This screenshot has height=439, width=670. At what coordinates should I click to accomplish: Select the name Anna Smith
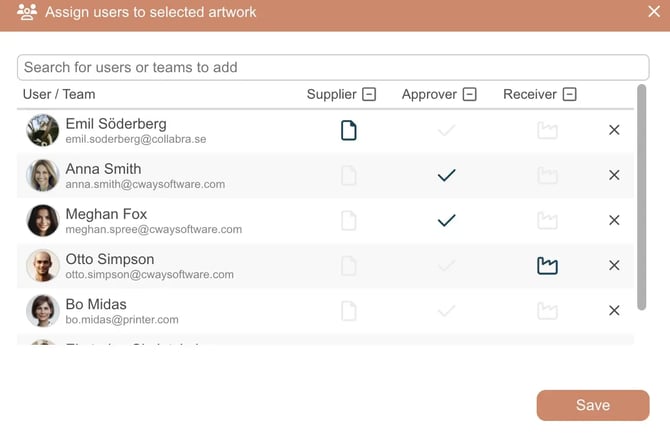[x=103, y=169]
